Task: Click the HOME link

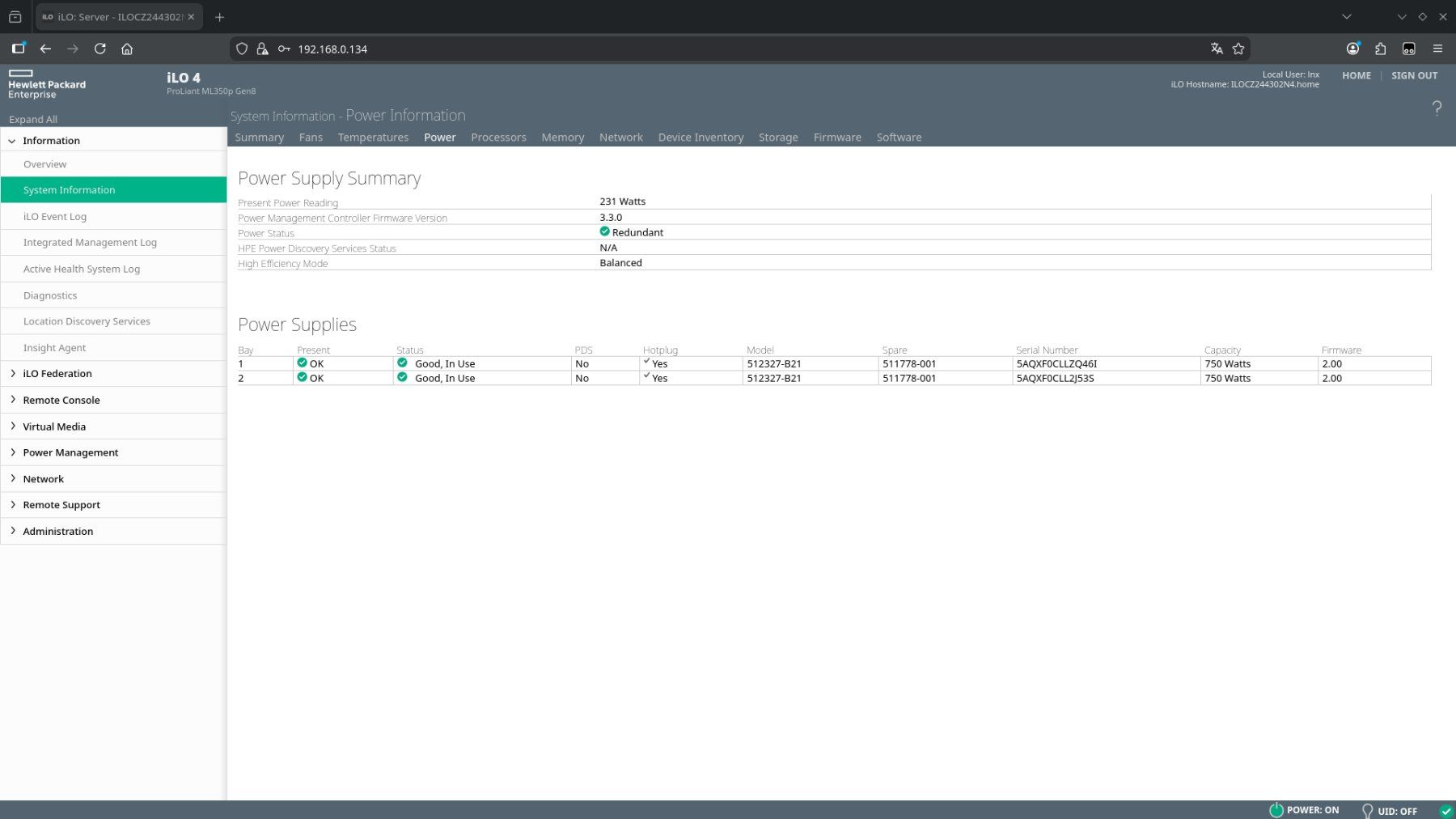Action: coord(1357,75)
